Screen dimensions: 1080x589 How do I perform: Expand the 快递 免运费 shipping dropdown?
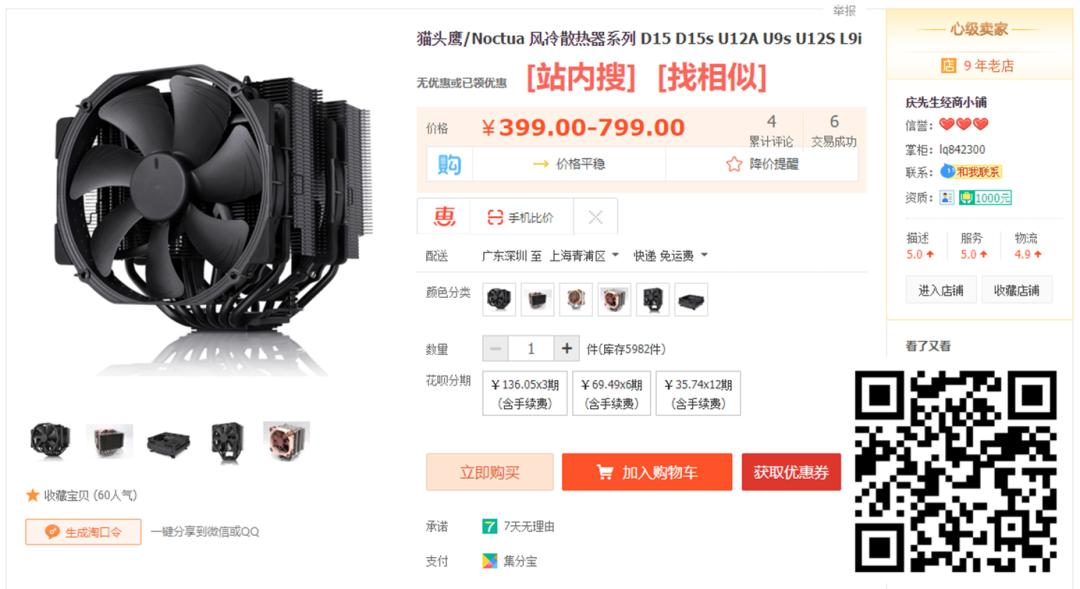(670, 256)
